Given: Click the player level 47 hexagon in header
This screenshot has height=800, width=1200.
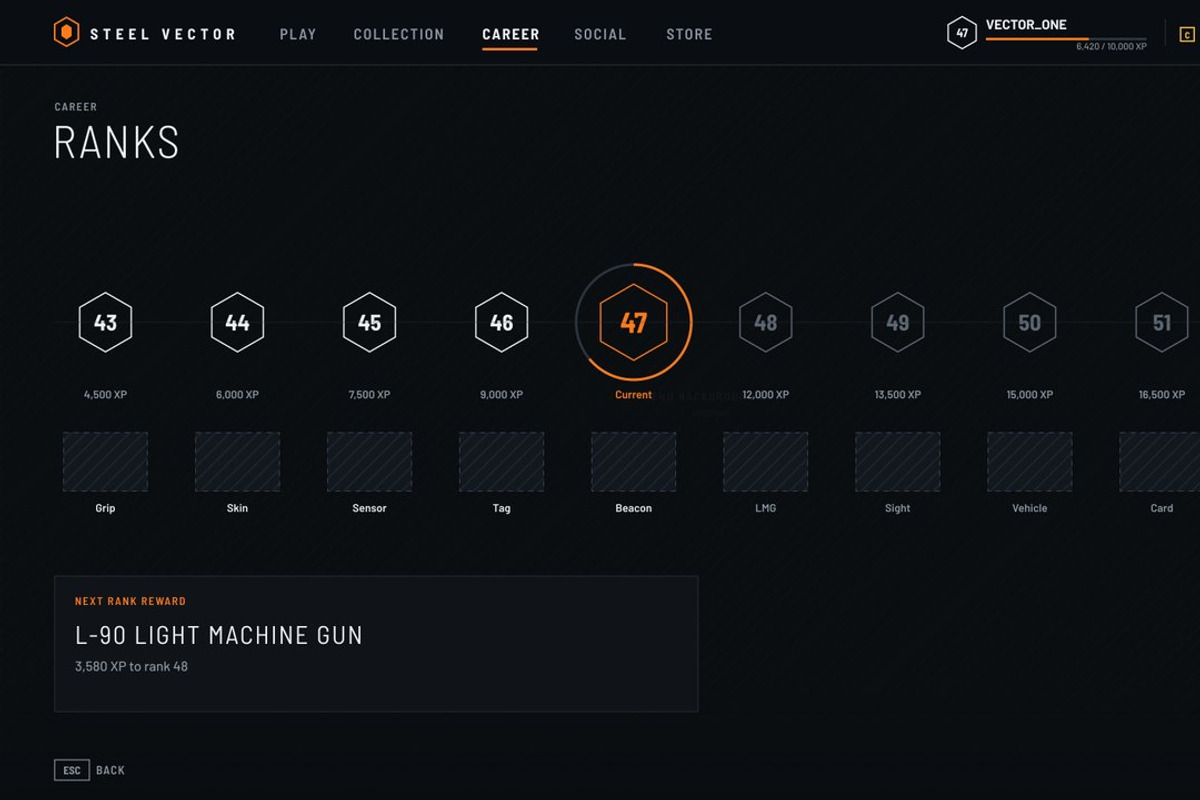Looking at the screenshot, I should click(x=961, y=33).
